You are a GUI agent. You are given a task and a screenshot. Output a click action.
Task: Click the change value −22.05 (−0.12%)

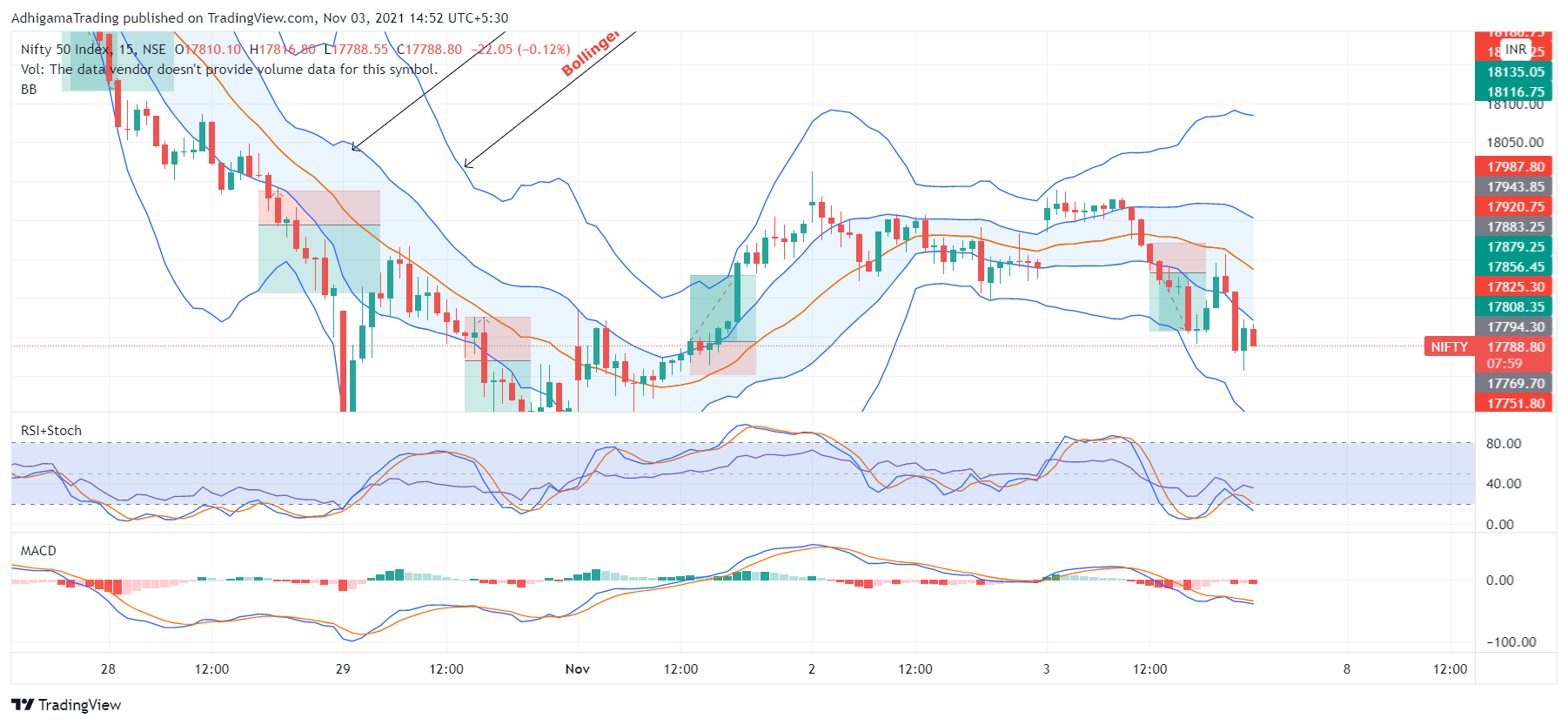[x=520, y=50]
